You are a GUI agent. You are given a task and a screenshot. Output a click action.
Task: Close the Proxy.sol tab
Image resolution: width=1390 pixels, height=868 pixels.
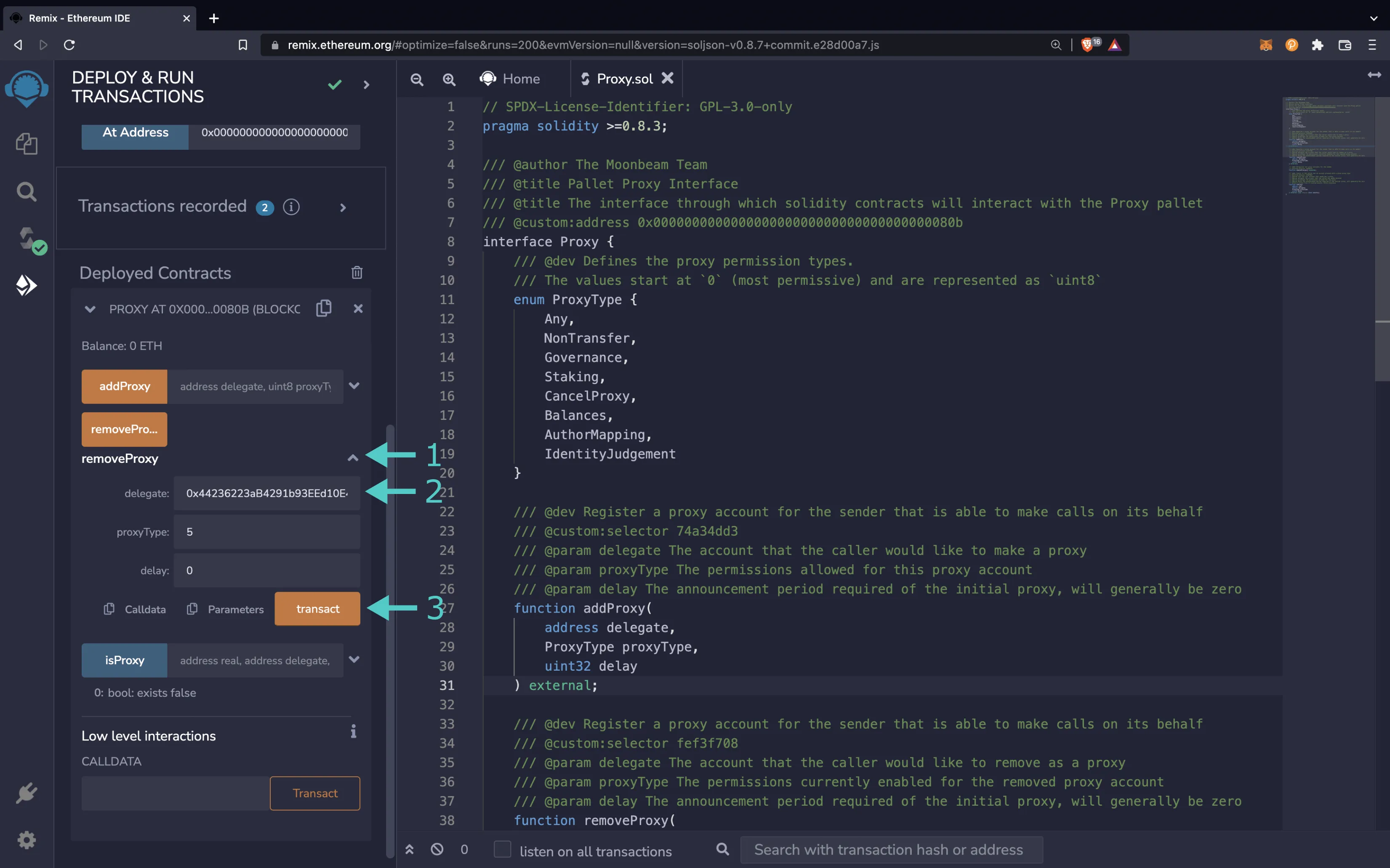click(x=668, y=78)
